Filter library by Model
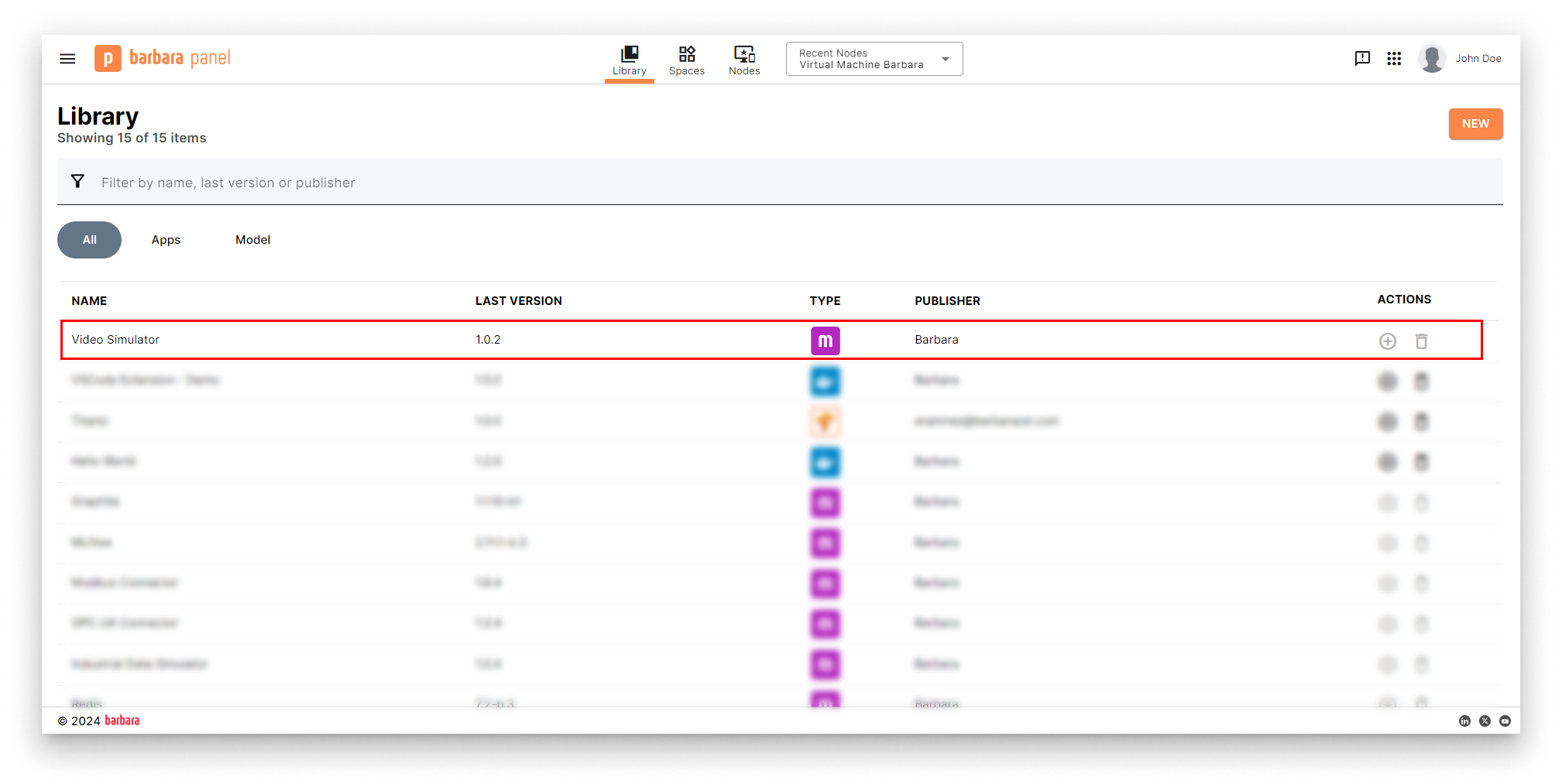1562x784 pixels. point(252,240)
